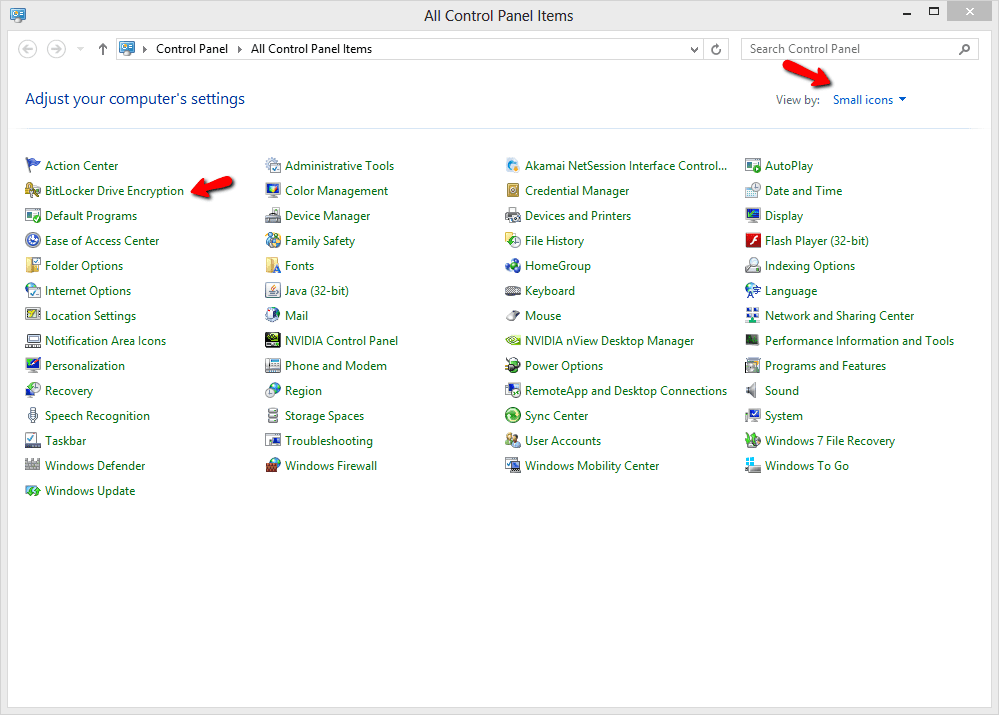Open recent pages dropdown next to navigation arrows
Viewport: 999px width, 715px height.
pyautogui.click(x=79, y=48)
